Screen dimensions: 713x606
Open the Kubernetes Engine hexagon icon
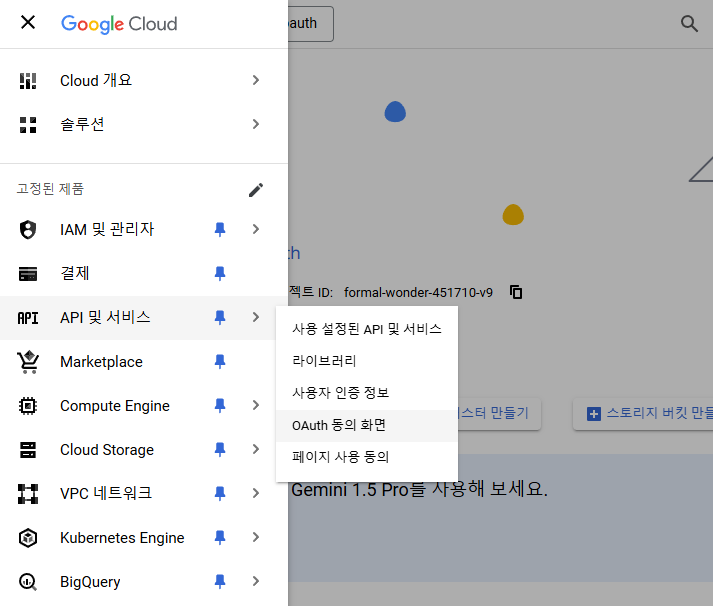(x=28, y=538)
